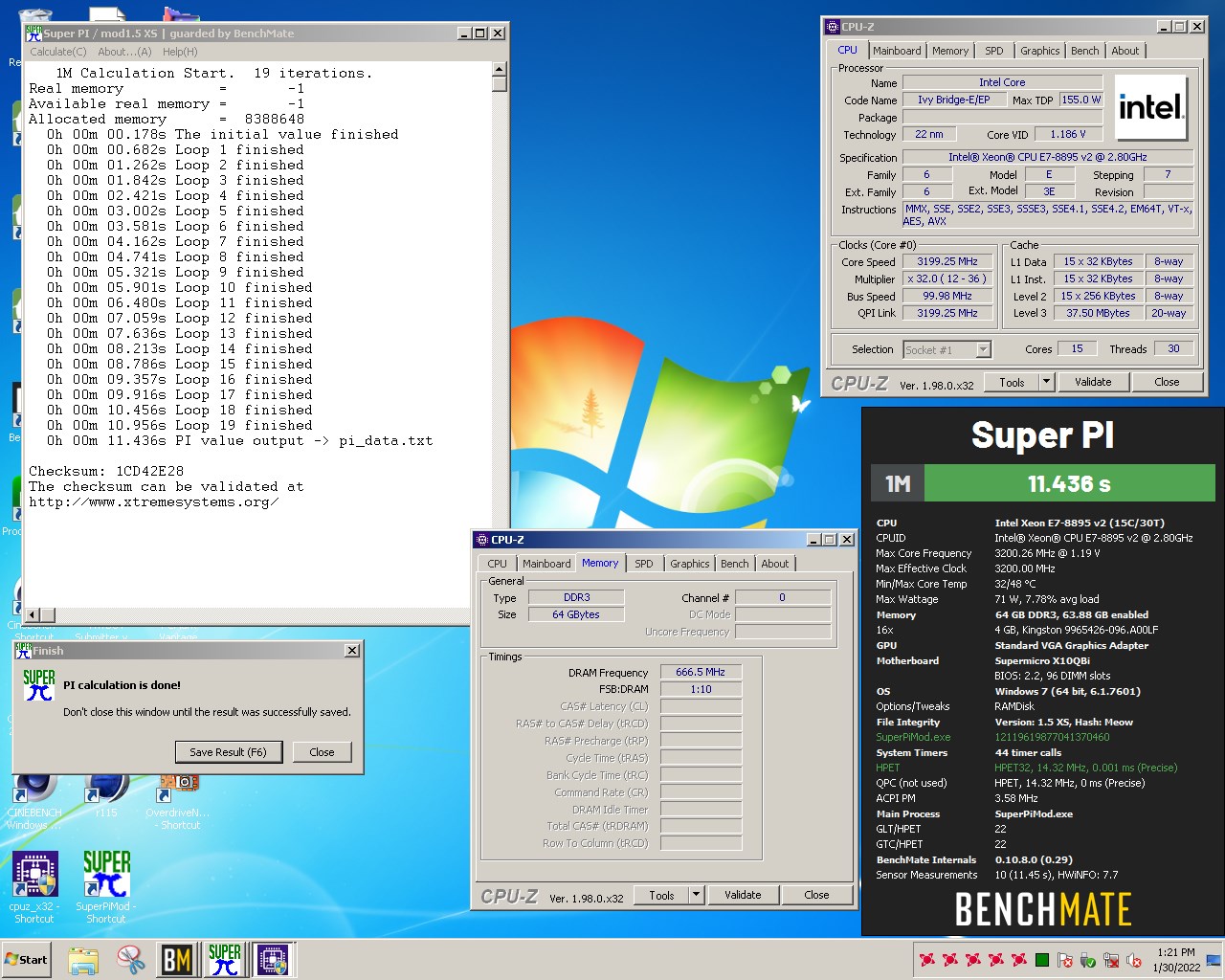Open the SuperPiMod desktop shortcut

click(x=106, y=886)
